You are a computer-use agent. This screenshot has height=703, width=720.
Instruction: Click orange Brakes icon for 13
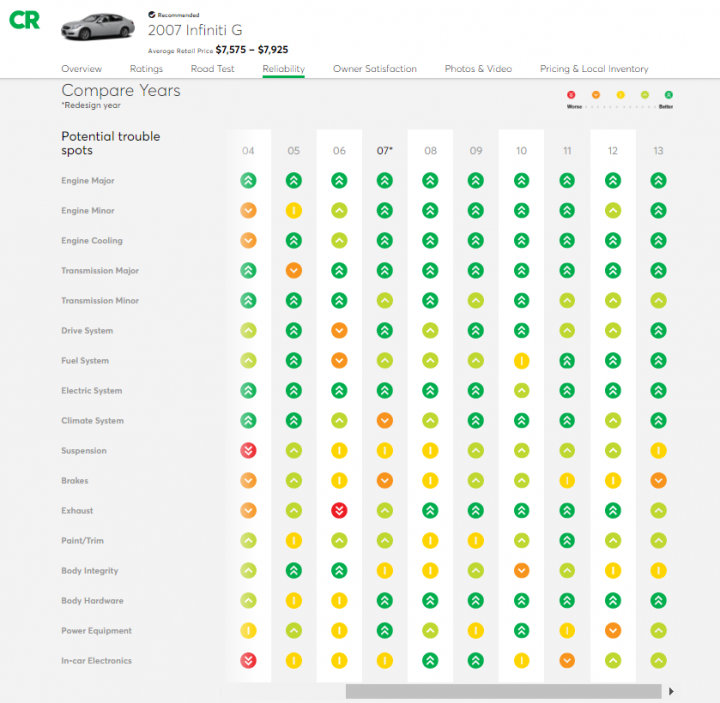658,480
